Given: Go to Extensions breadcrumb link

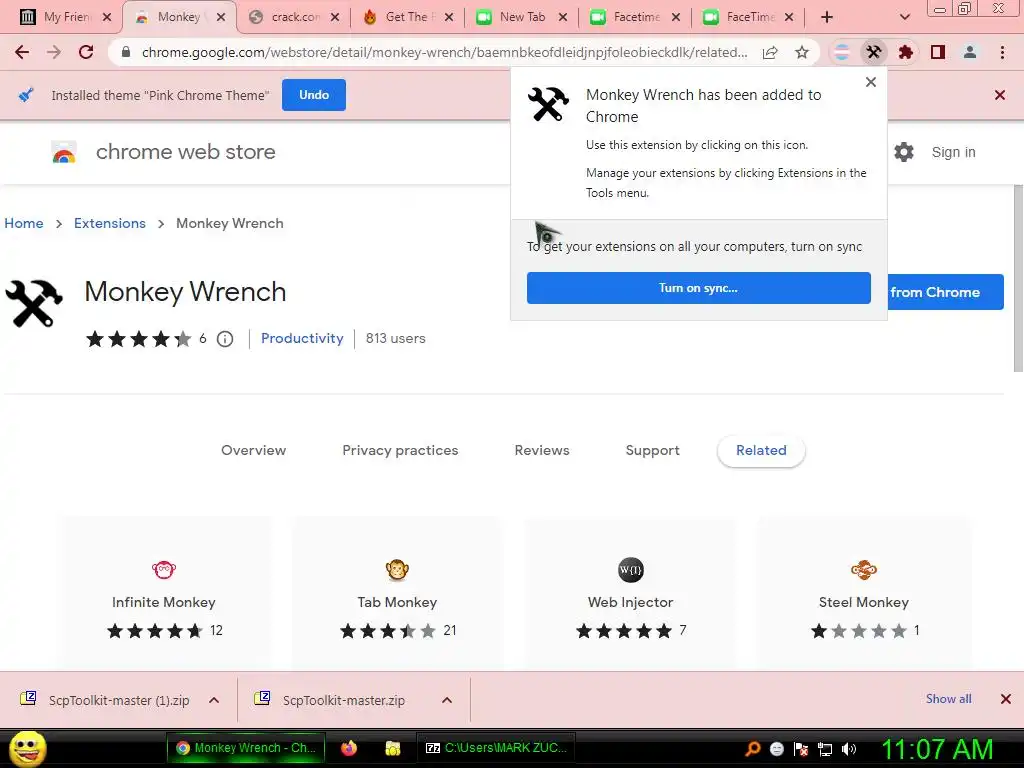Looking at the screenshot, I should point(110,223).
